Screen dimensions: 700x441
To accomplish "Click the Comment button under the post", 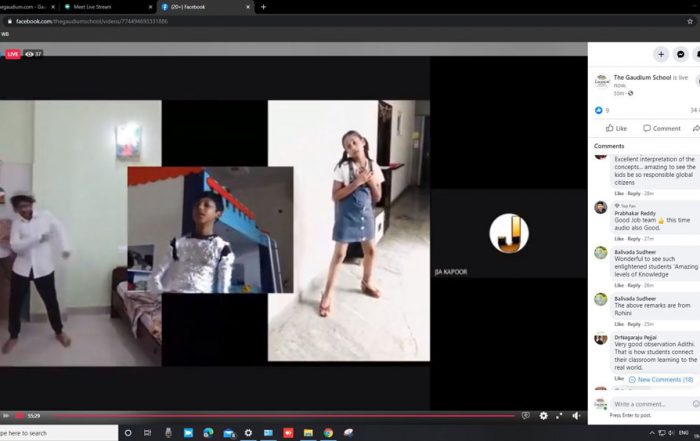I will pyautogui.click(x=660, y=128).
